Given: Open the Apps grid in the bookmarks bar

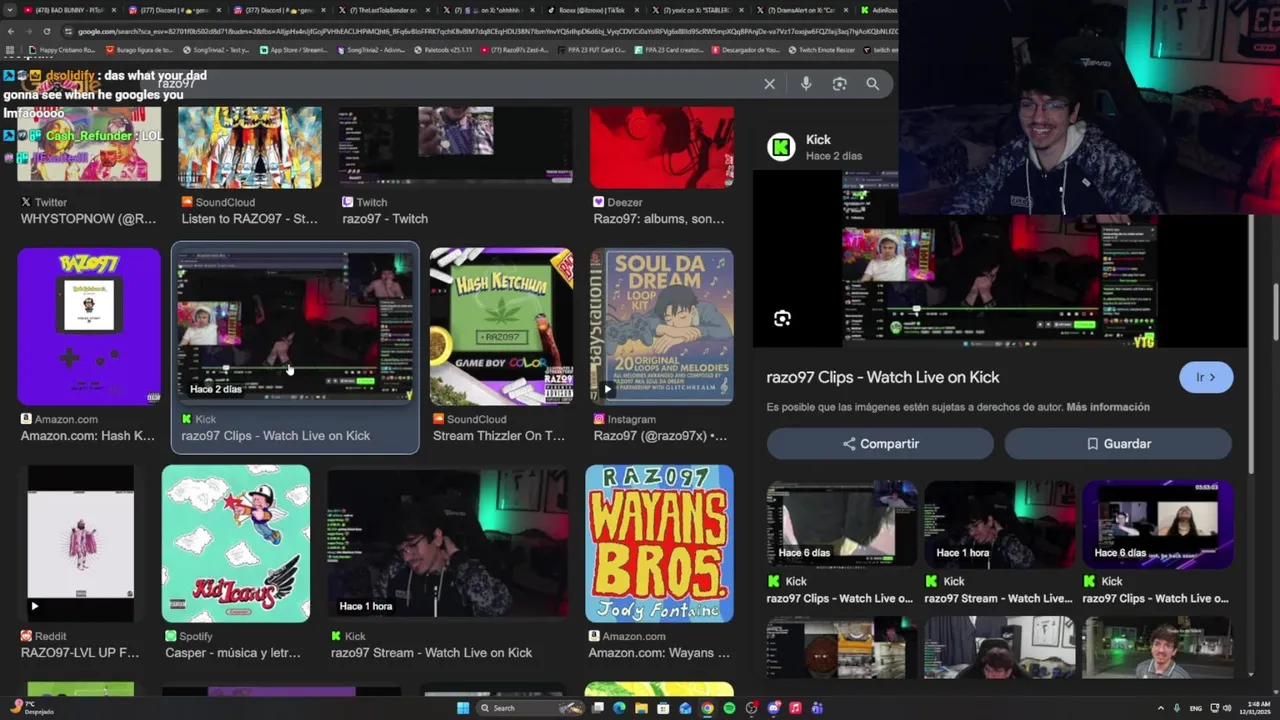Looking at the screenshot, I should (x=11, y=49).
